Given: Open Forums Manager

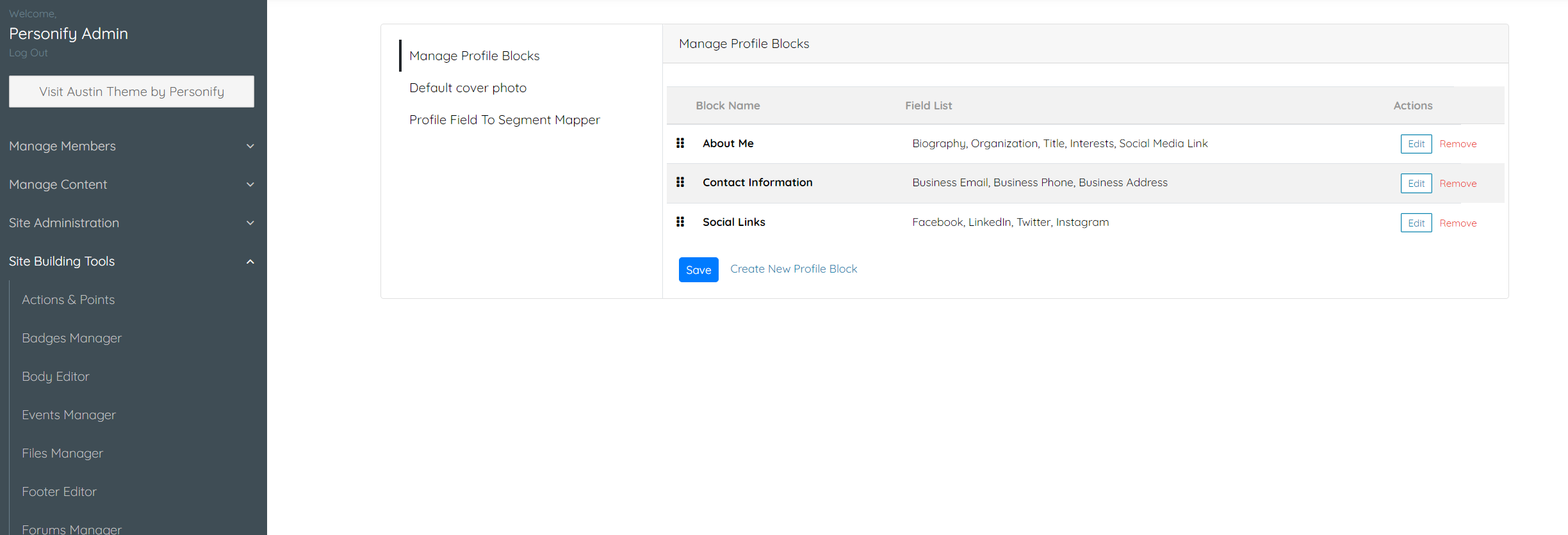Looking at the screenshot, I should [x=72, y=529].
